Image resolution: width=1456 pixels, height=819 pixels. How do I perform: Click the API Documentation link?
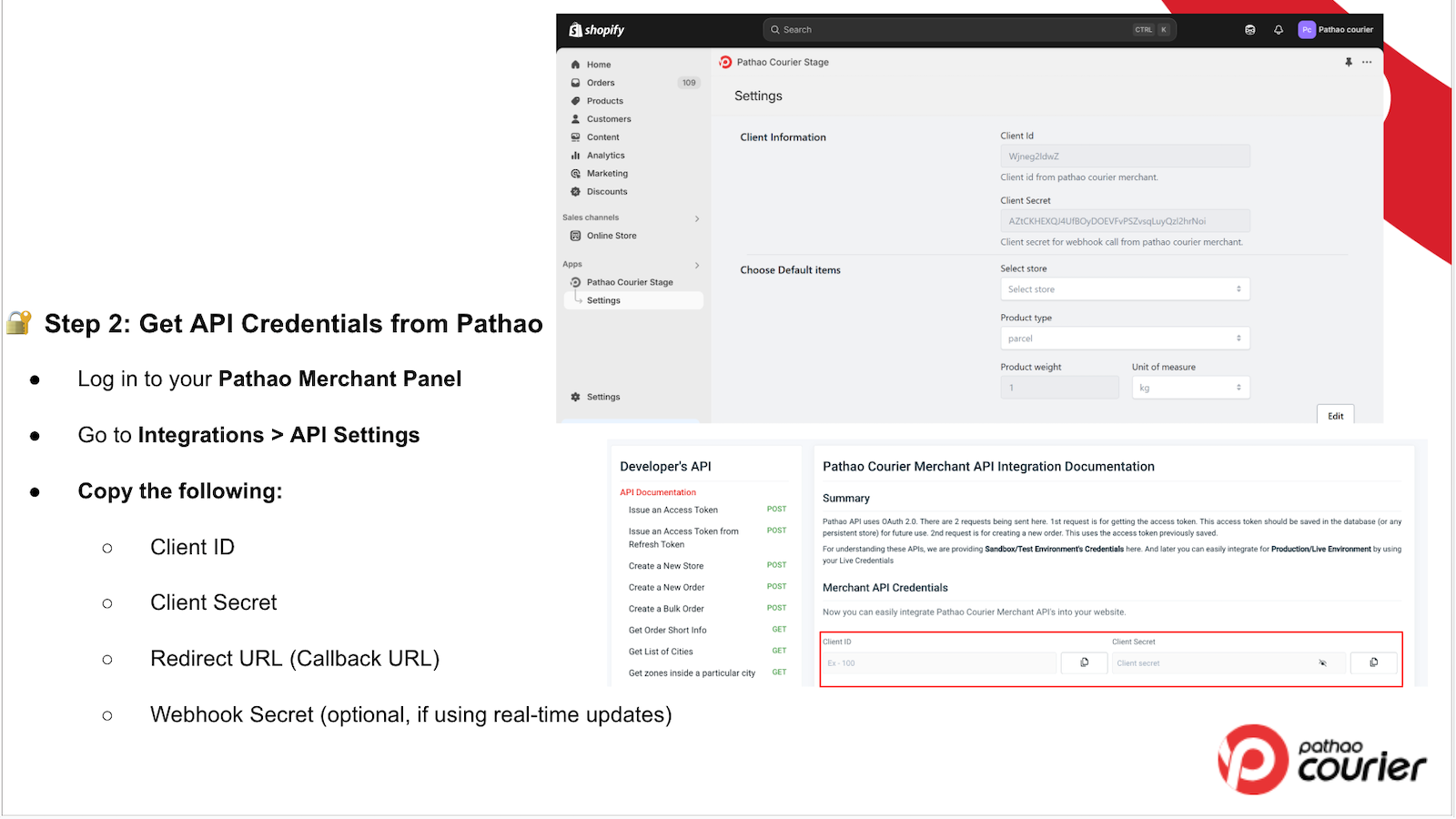click(658, 492)
